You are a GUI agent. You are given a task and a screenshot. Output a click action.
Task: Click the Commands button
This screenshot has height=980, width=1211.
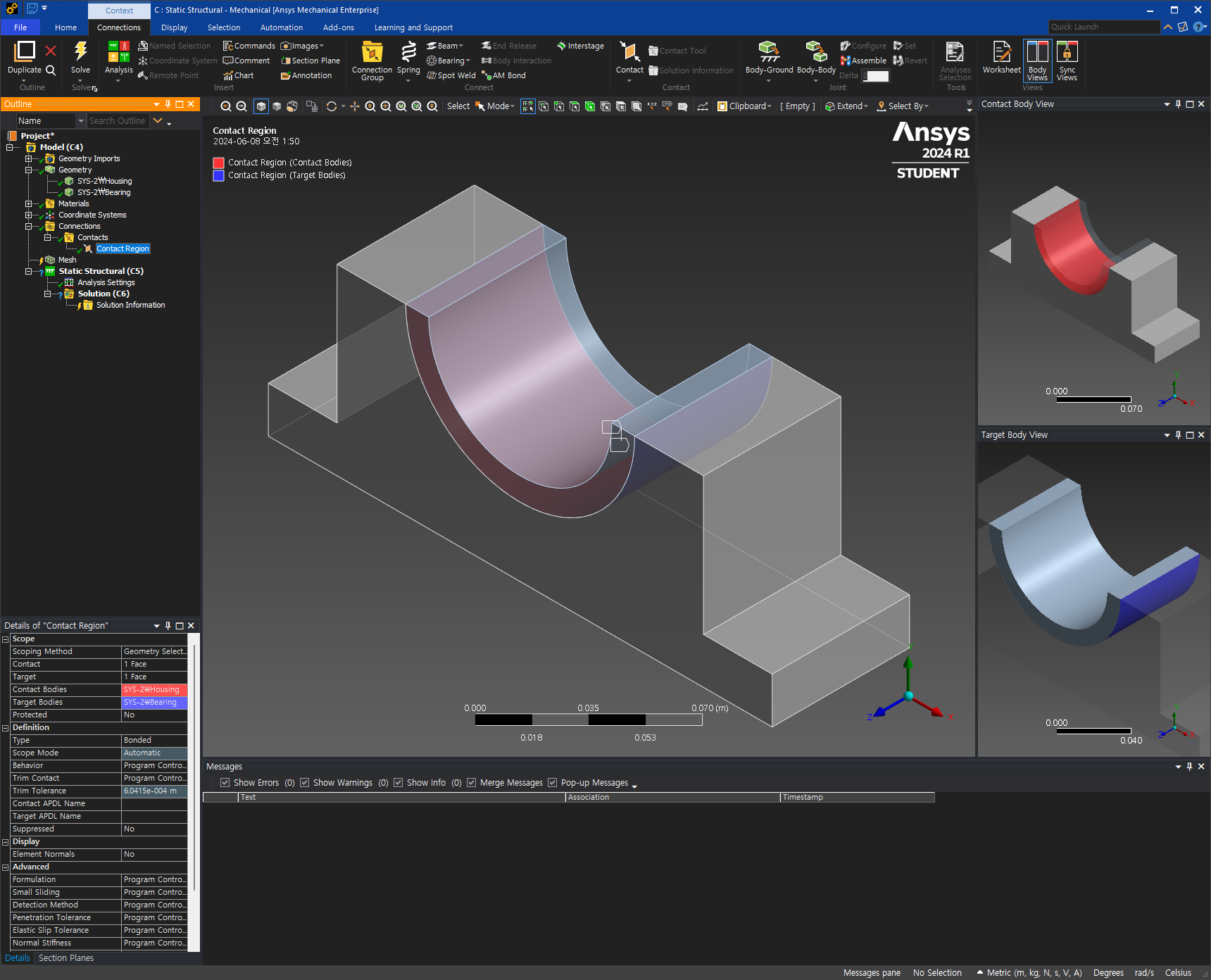point(249,46)
